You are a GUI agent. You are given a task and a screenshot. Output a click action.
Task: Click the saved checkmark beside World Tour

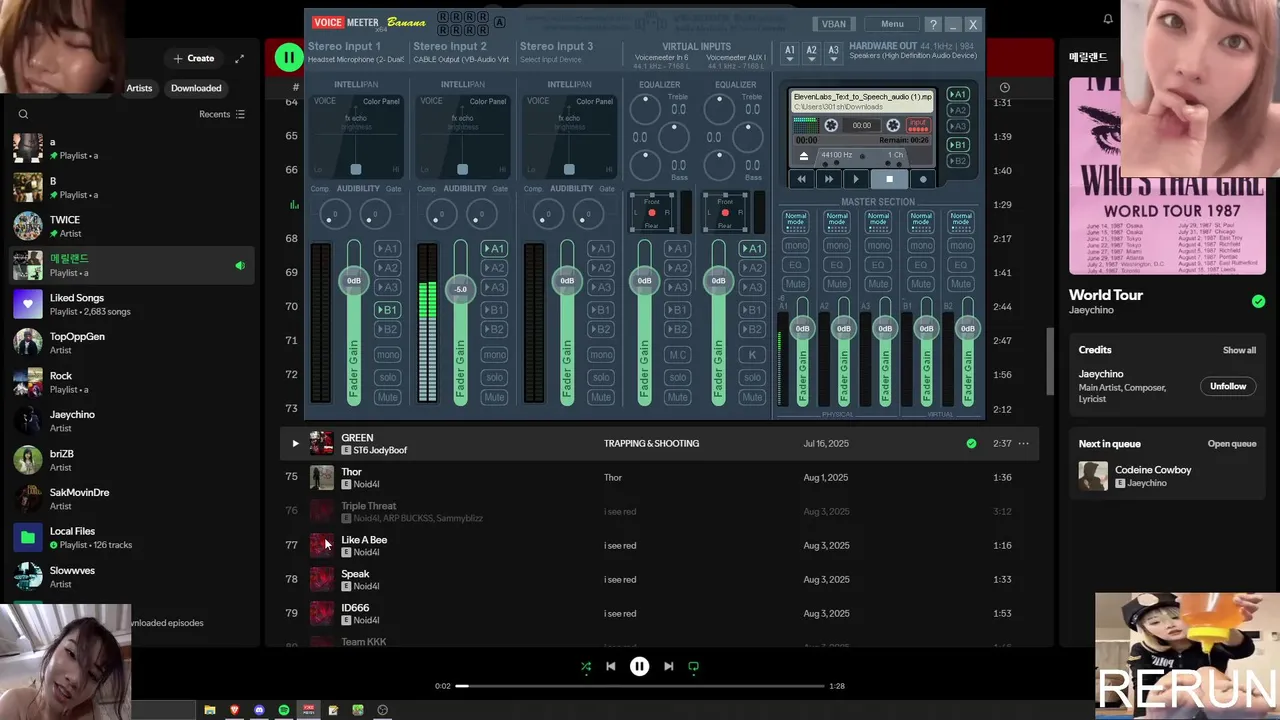point(1258,301)
